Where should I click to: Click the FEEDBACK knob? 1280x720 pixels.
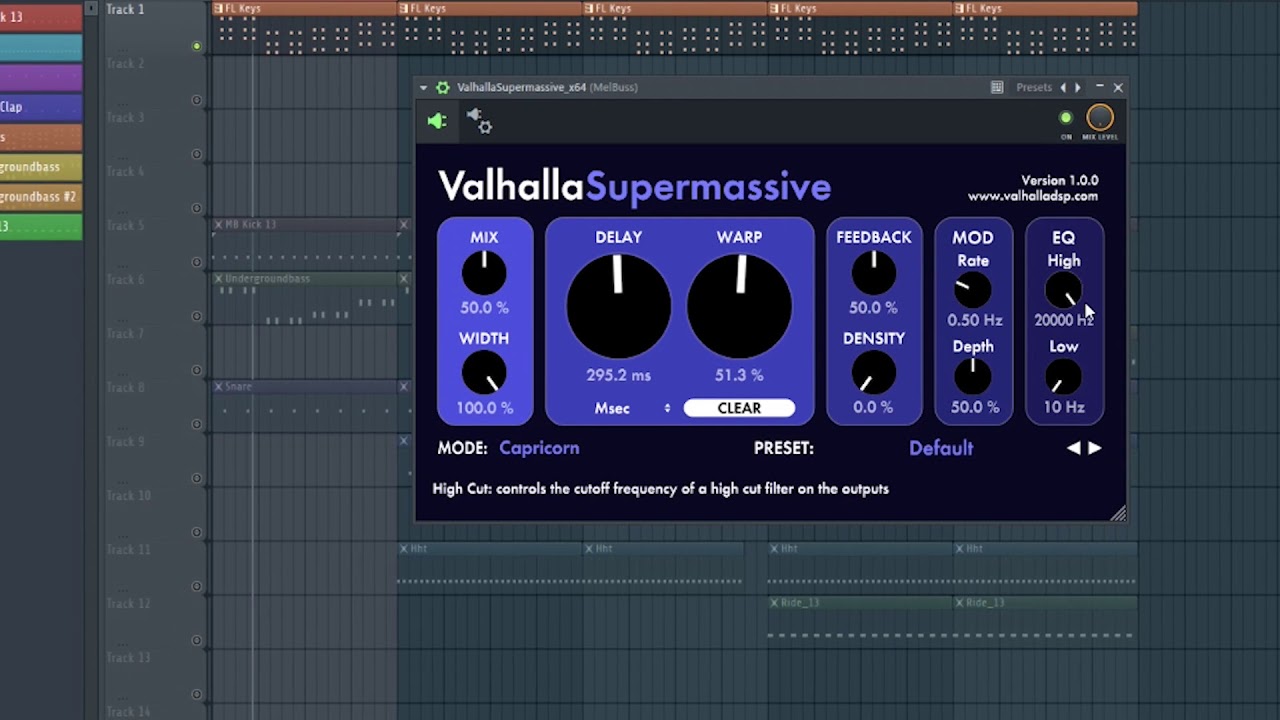tap(873, 273)
